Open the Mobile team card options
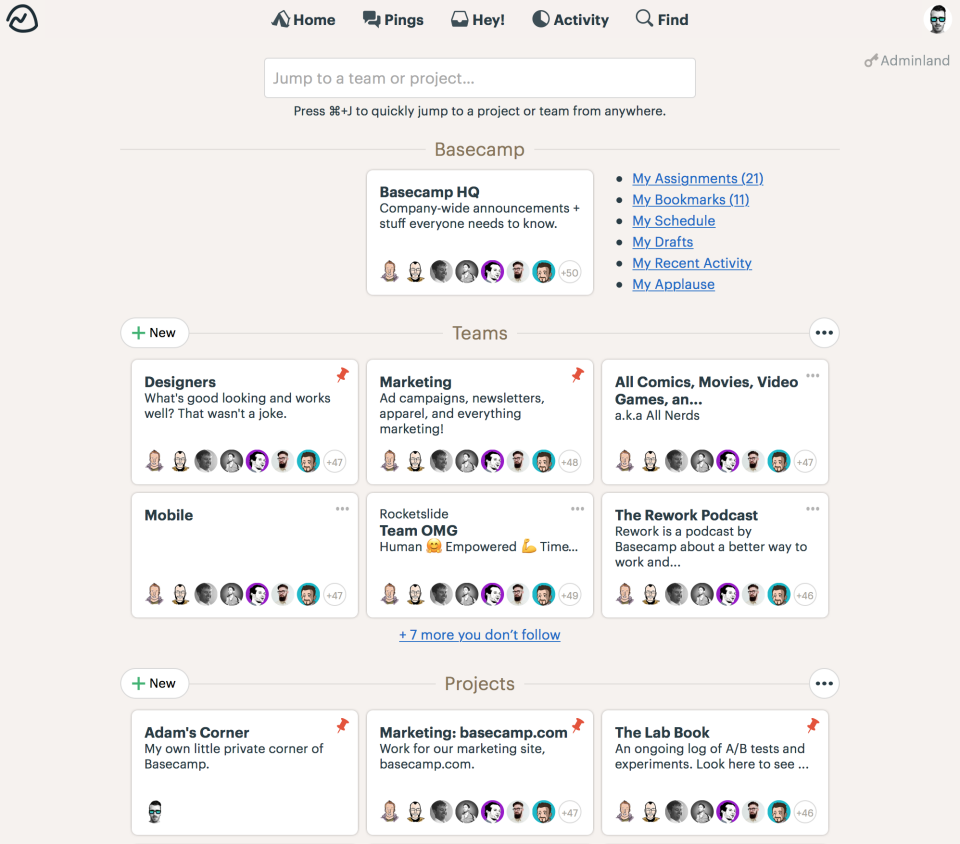Image resolution: width=960 pixels, height=844 pixels. tap(342, 509)
